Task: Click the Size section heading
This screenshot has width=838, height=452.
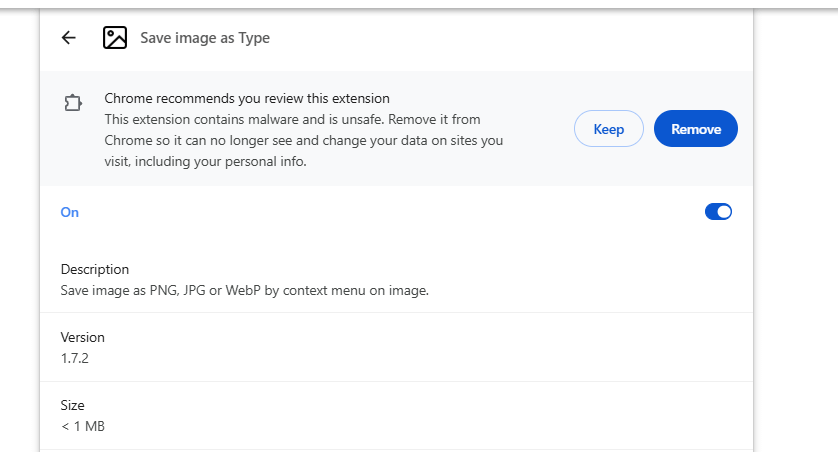Action: click(73, 405)
